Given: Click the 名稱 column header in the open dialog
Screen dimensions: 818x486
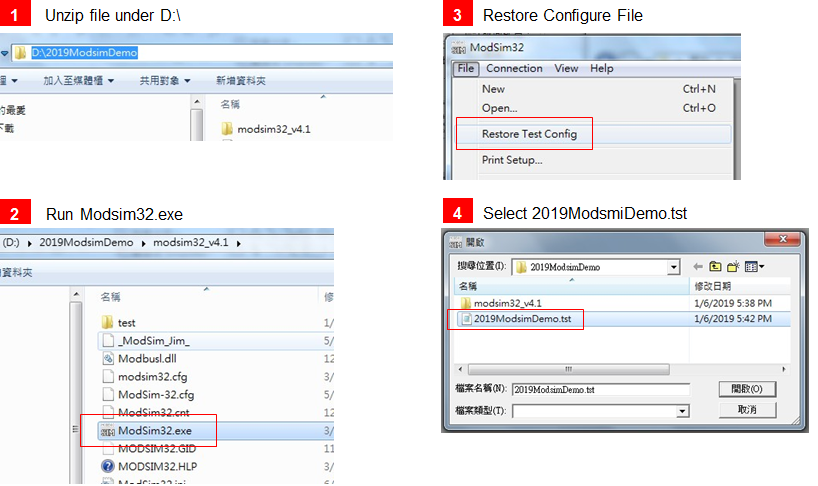Looking at the screenshot, I should 572,286.
